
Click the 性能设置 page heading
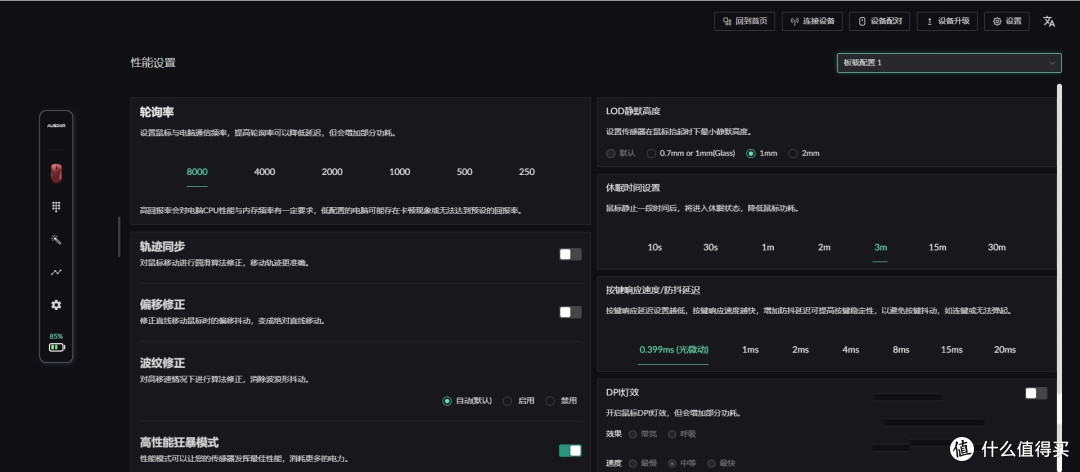153,63
